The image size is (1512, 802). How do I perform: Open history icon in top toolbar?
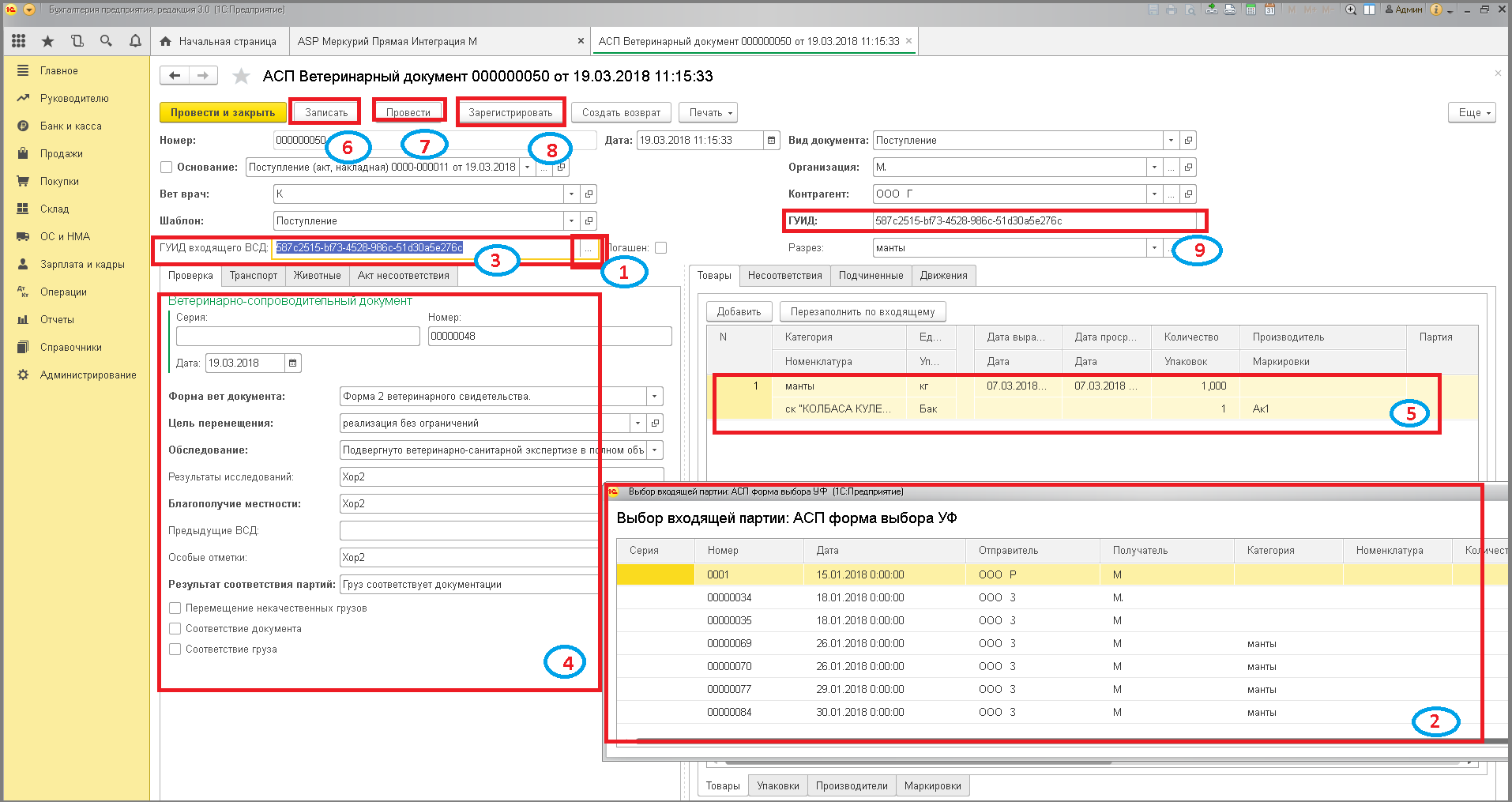pyautogui.click(x=77, y=41)
